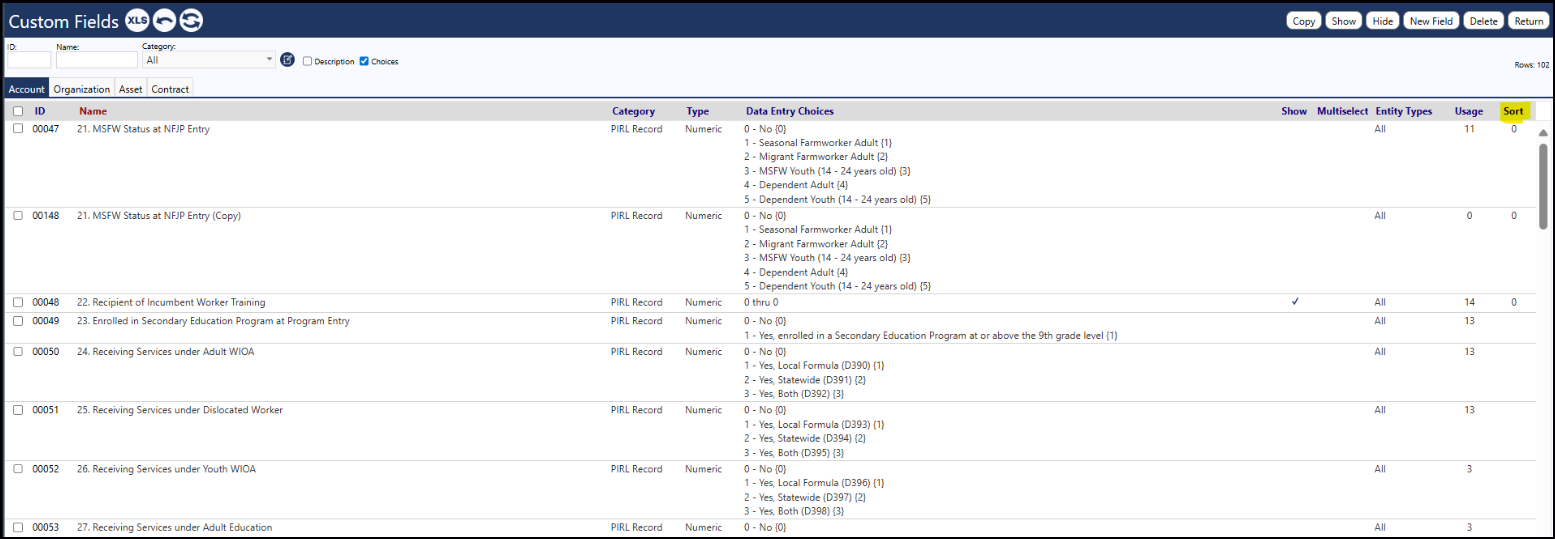Mark the checkbox for row 00050
Image resolution: width=1555 pixels, height=539 pixels.
(18, 351)
